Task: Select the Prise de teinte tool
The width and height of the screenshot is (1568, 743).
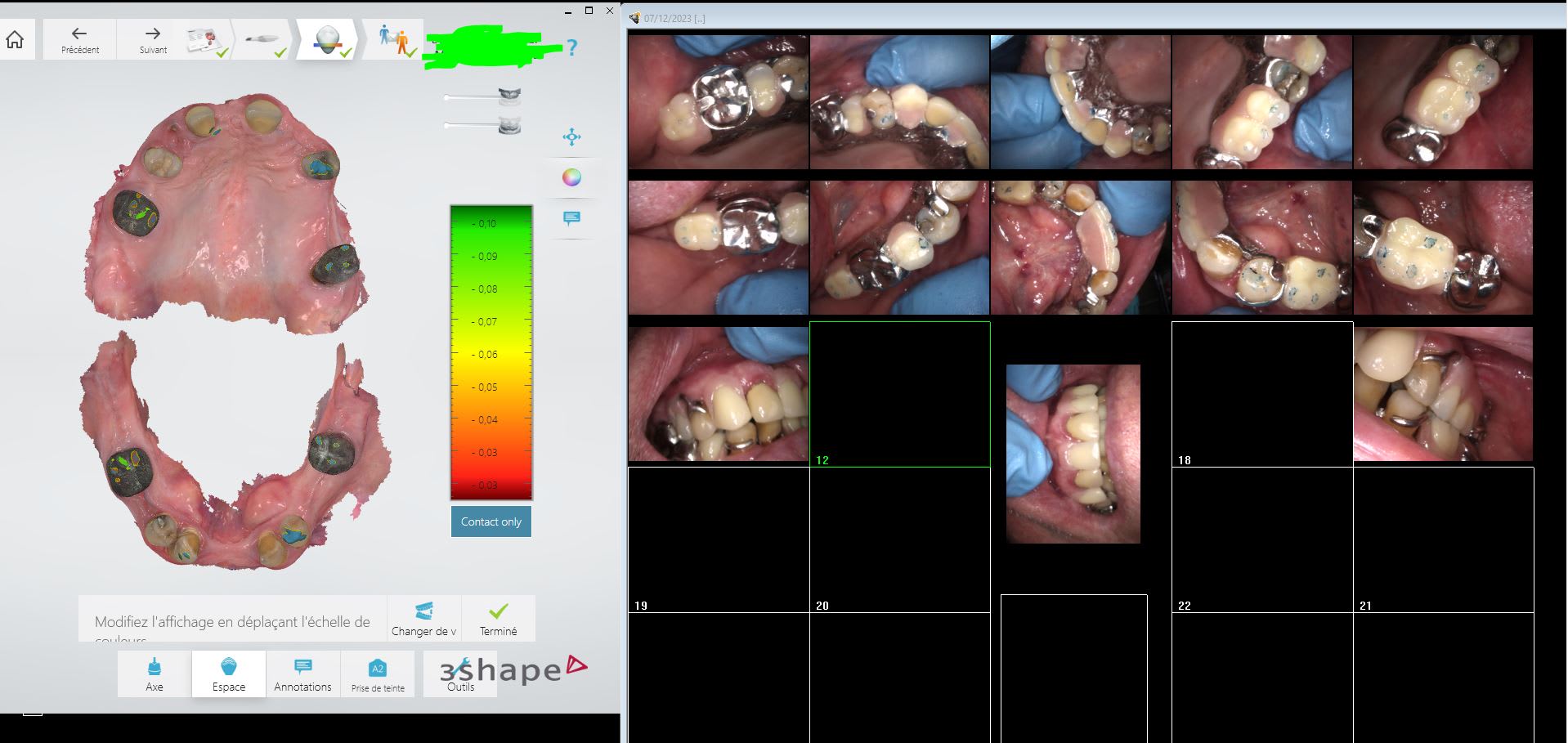Action: click(x=378, y=674)
